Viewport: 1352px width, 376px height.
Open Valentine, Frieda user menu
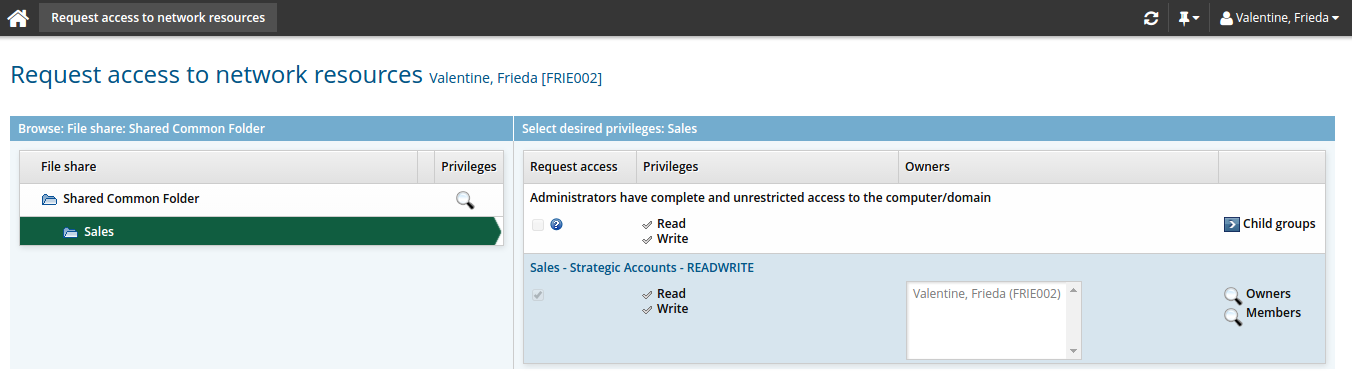1279,18
